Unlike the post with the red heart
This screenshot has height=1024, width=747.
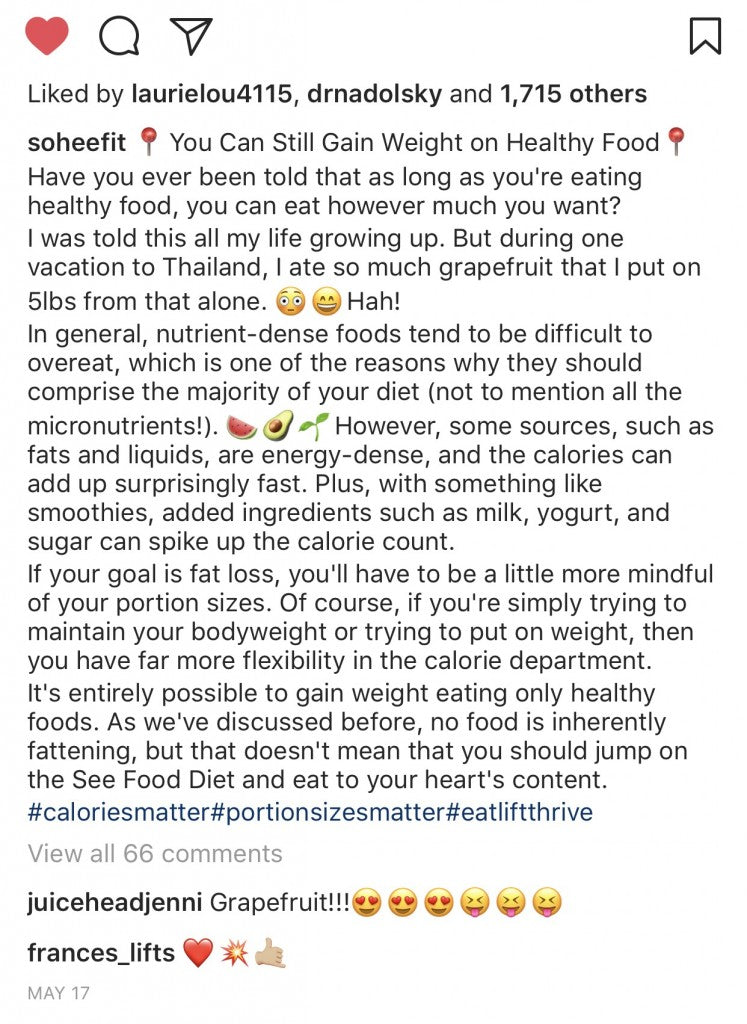click(46, 36)
